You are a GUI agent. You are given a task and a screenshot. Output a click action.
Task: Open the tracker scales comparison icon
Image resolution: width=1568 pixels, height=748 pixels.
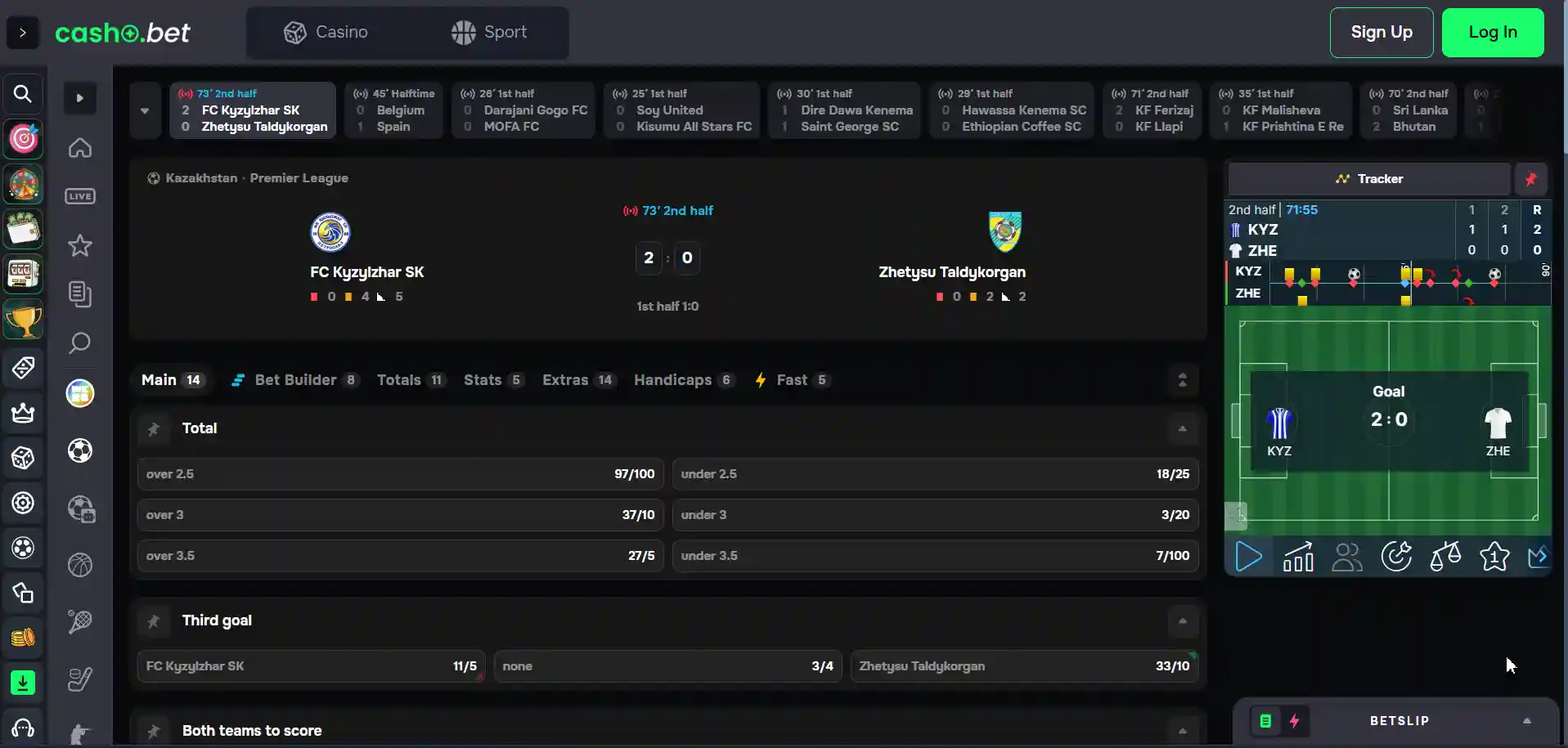tap(1445, 557)
